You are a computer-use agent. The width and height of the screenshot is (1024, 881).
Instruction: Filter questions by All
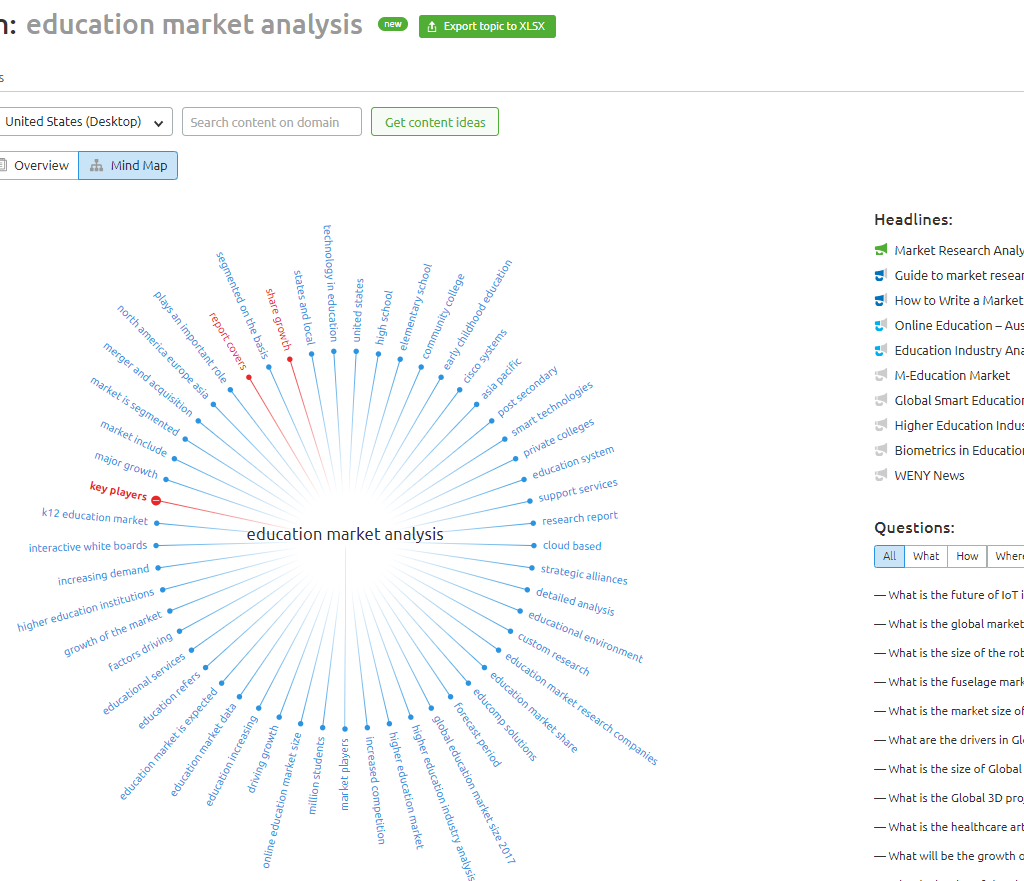coord(889,556)
